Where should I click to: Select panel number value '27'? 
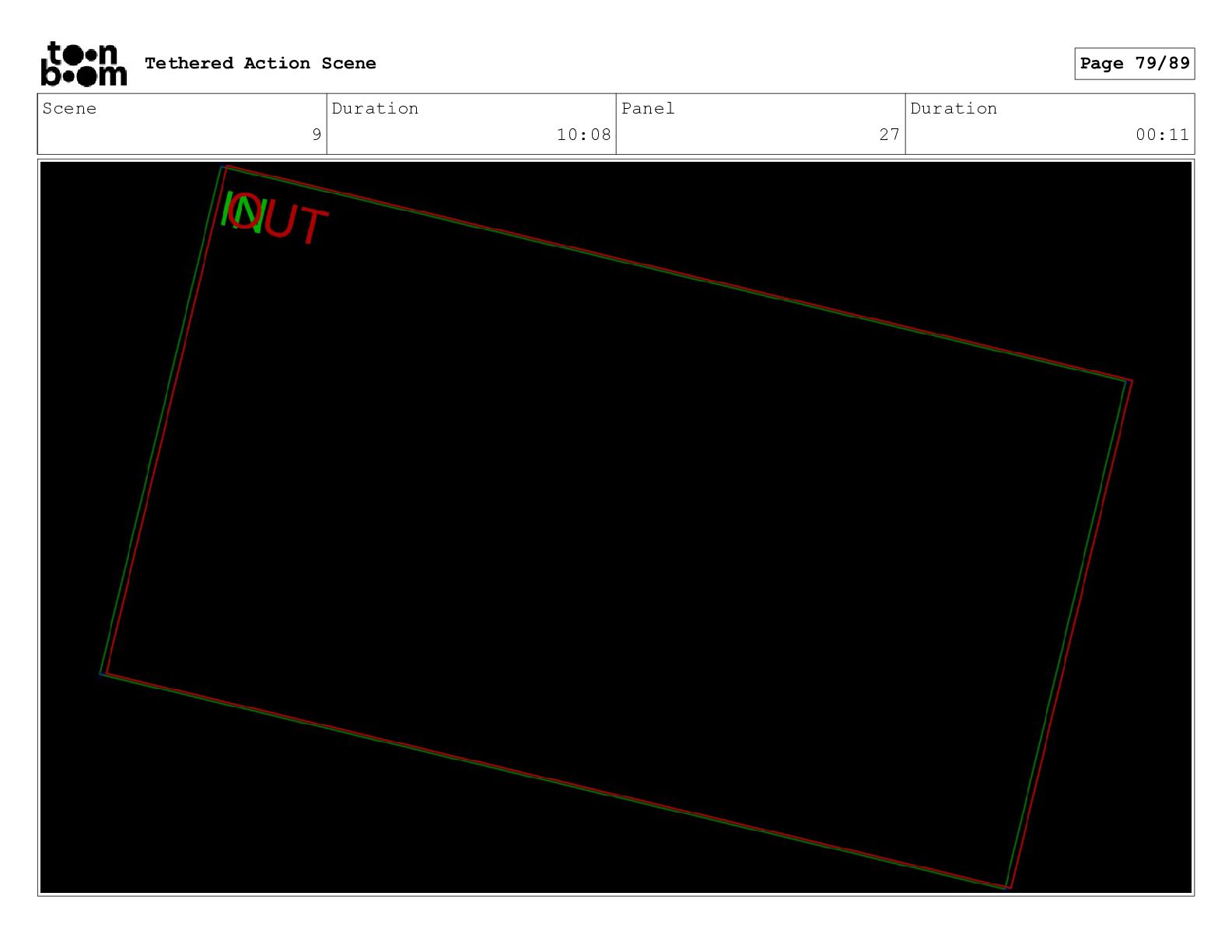click(890, 135)
